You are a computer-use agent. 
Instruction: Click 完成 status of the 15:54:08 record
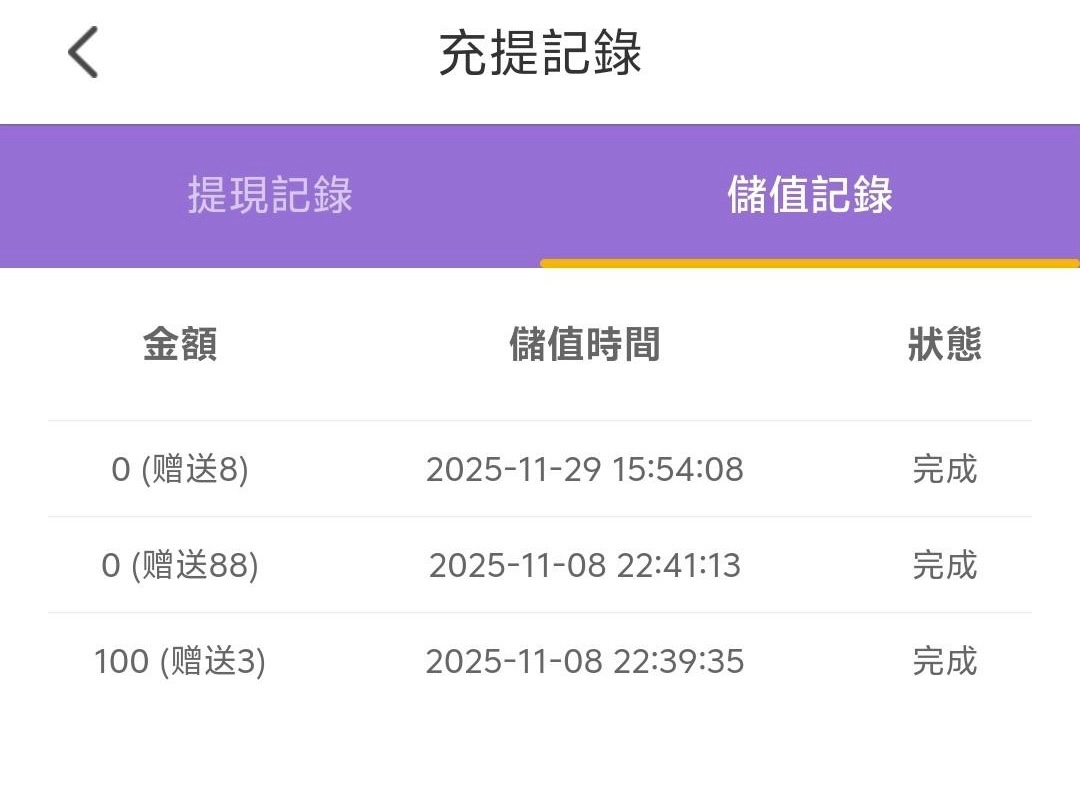click(944, 469)
